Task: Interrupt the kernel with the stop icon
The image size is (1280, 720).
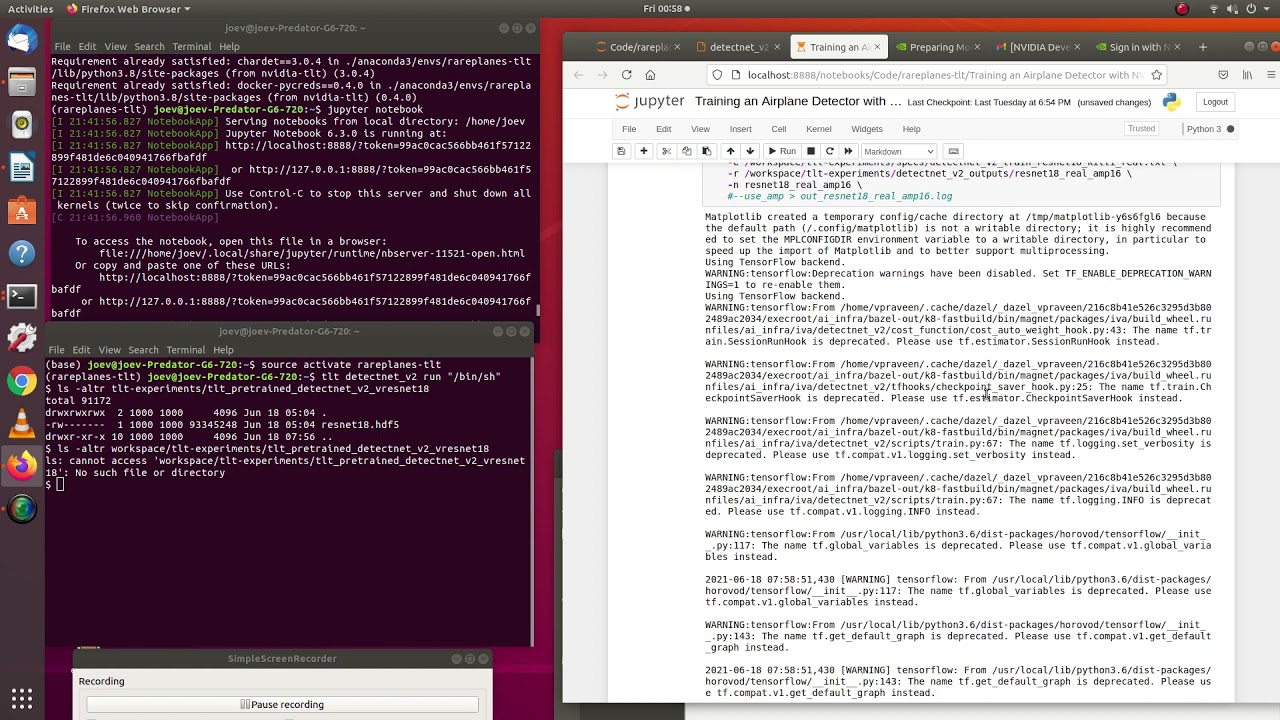Action: coord(811,151)
